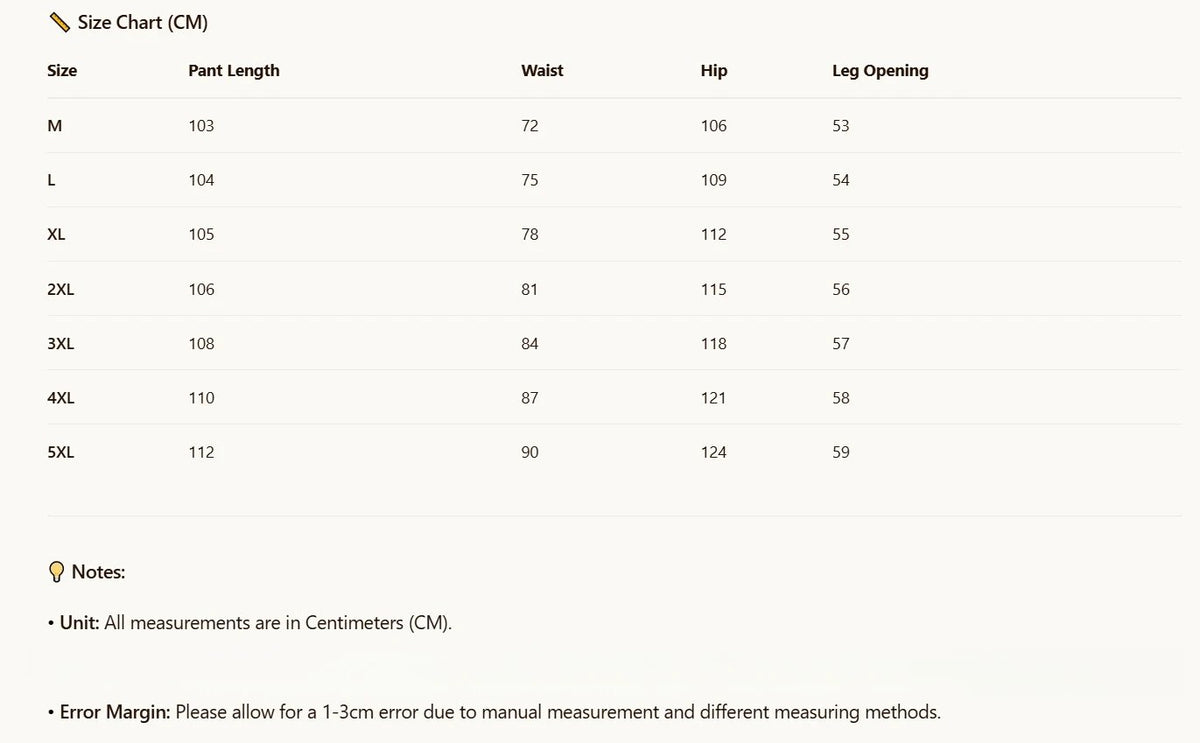Image resolution: width=1200 pixels, height=743 pixels.
Task: Select the M size row label
Action: tap(55, 126)
